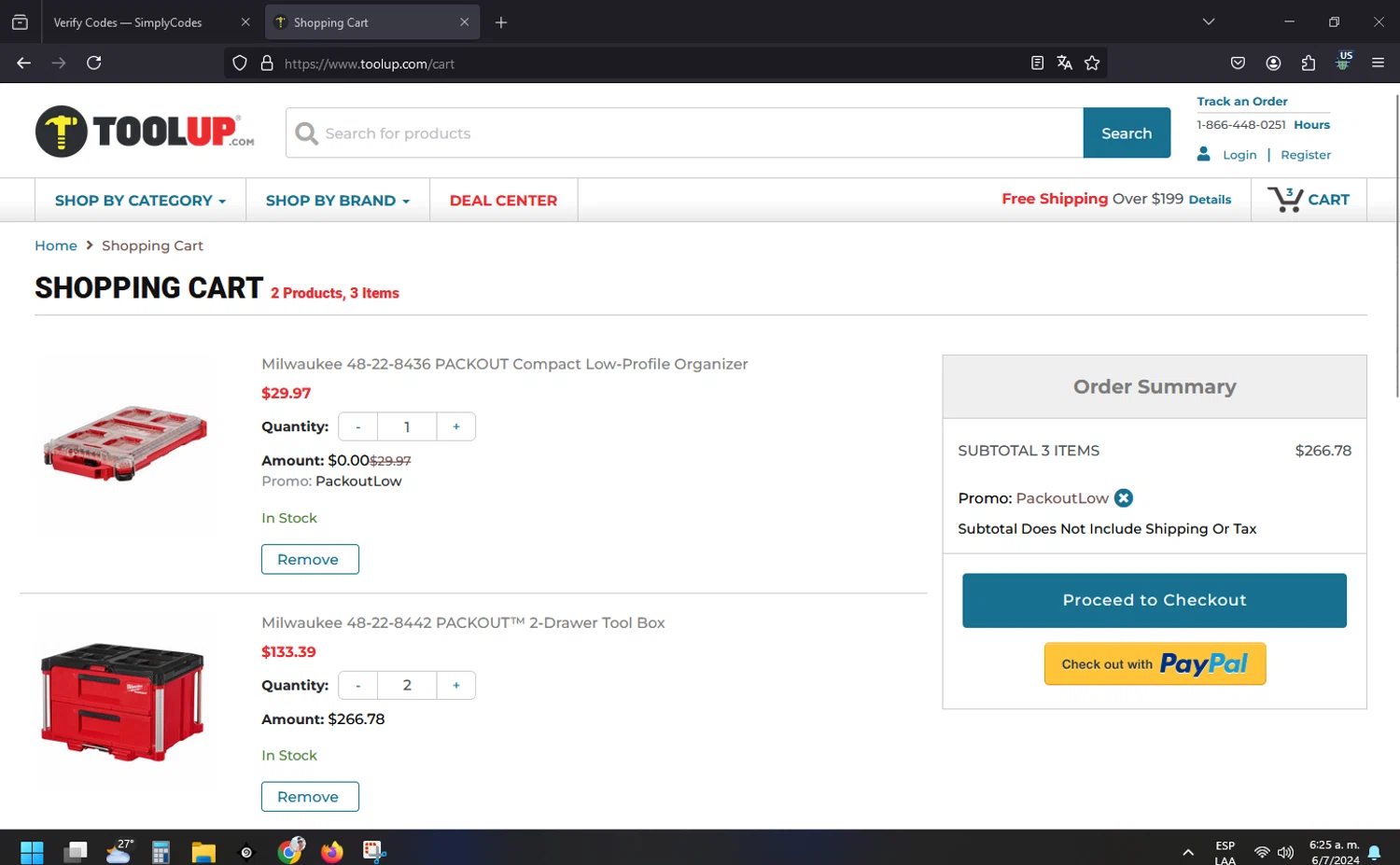Open the extensions puzzle icon

point(1309,63)
